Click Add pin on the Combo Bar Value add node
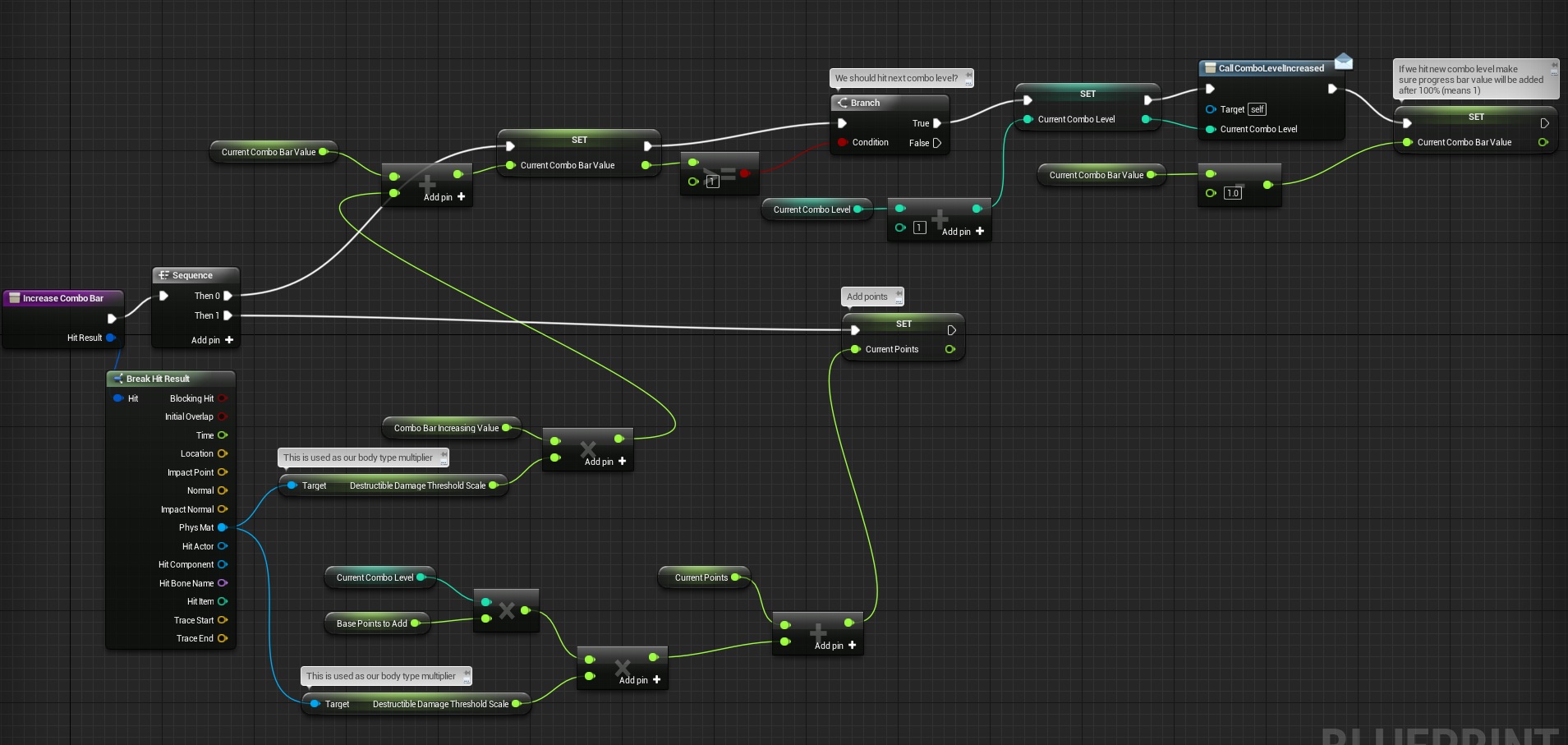 click(444, 197)
